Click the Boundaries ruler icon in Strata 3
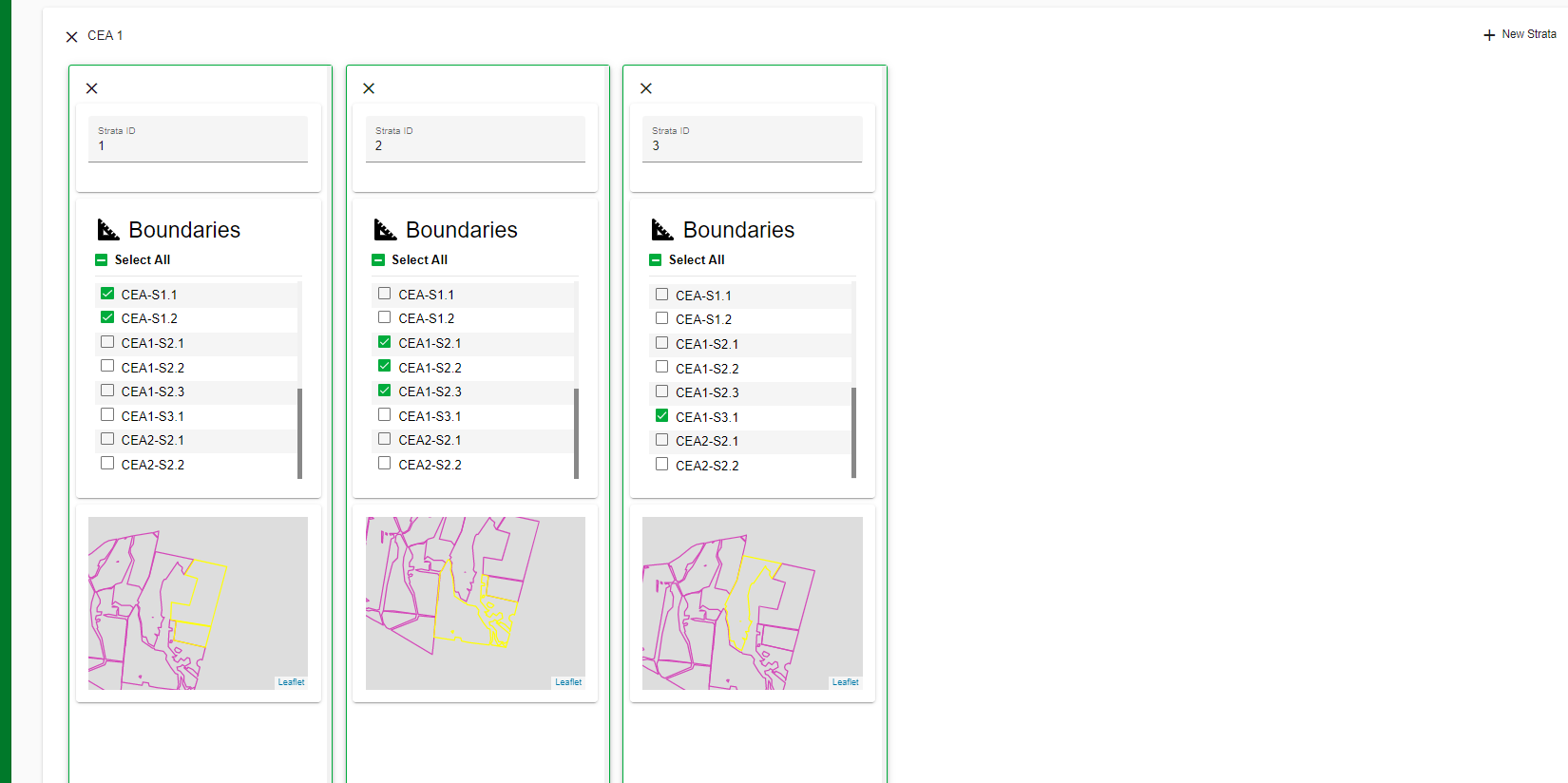This screenshot has height=783, width=1568. (x=662, y=230)
